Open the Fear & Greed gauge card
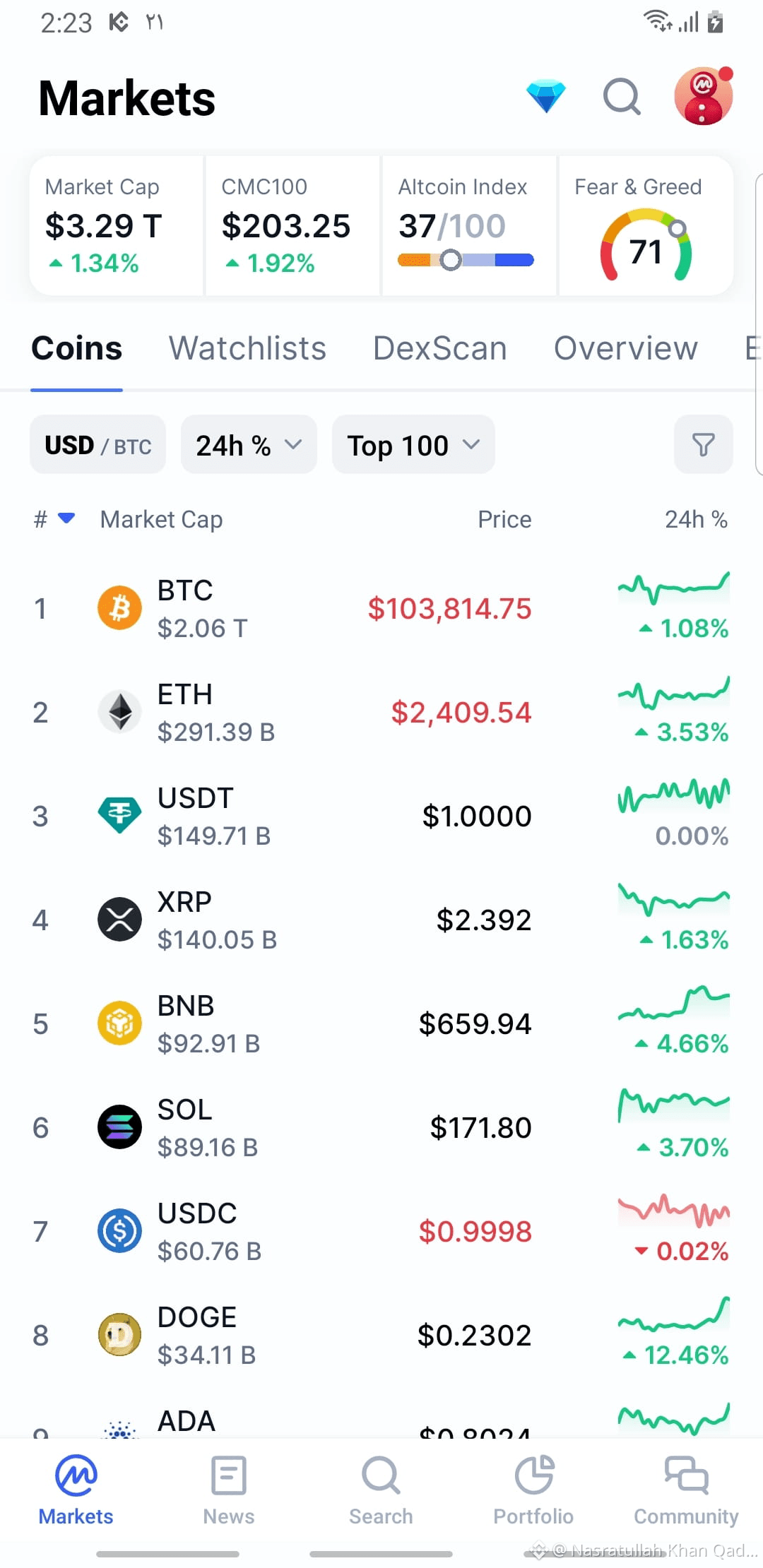 point(646,226)
